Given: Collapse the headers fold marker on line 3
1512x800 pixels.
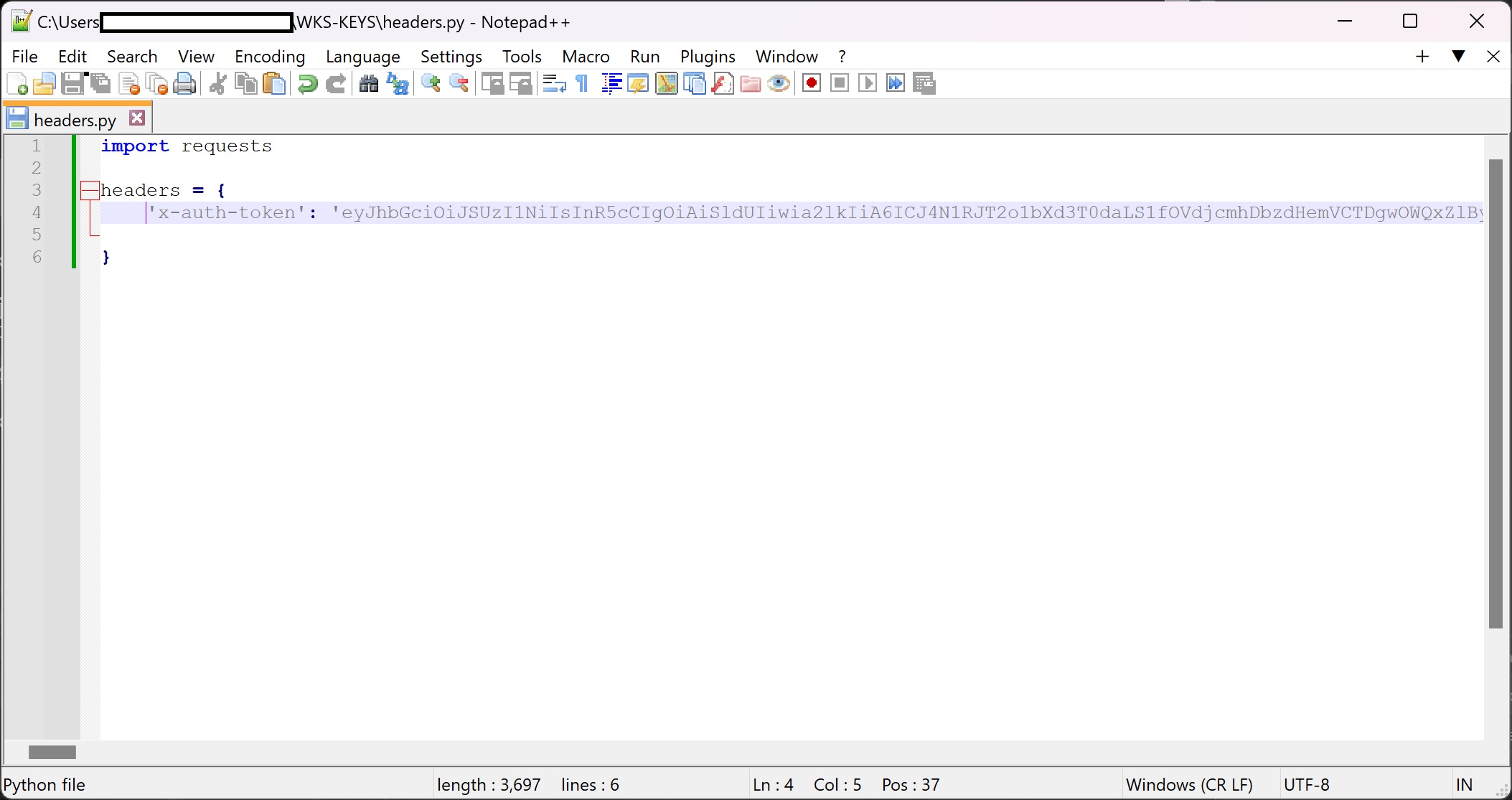Looking at the screenshot, I should (x=90, y=190).
